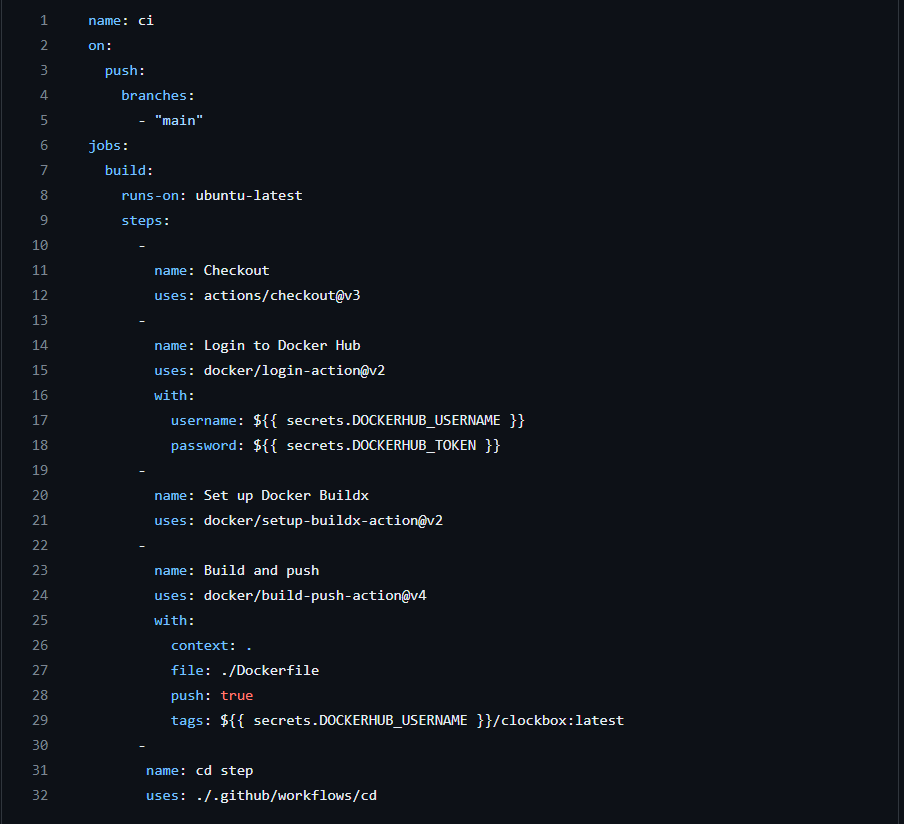The image size is (904, 824).
Task: Select 'ubuntu-latest' on the runs-on line
Action: coord(249,195)
